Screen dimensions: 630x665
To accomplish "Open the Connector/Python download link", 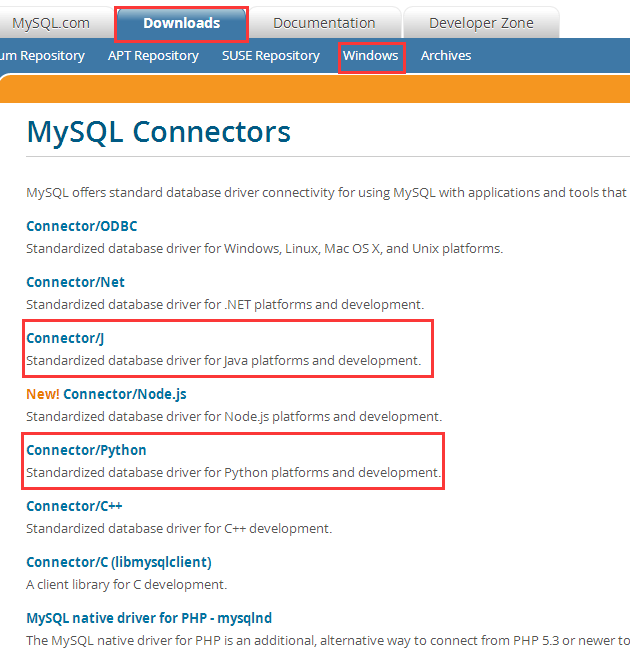I will point(86,450).
